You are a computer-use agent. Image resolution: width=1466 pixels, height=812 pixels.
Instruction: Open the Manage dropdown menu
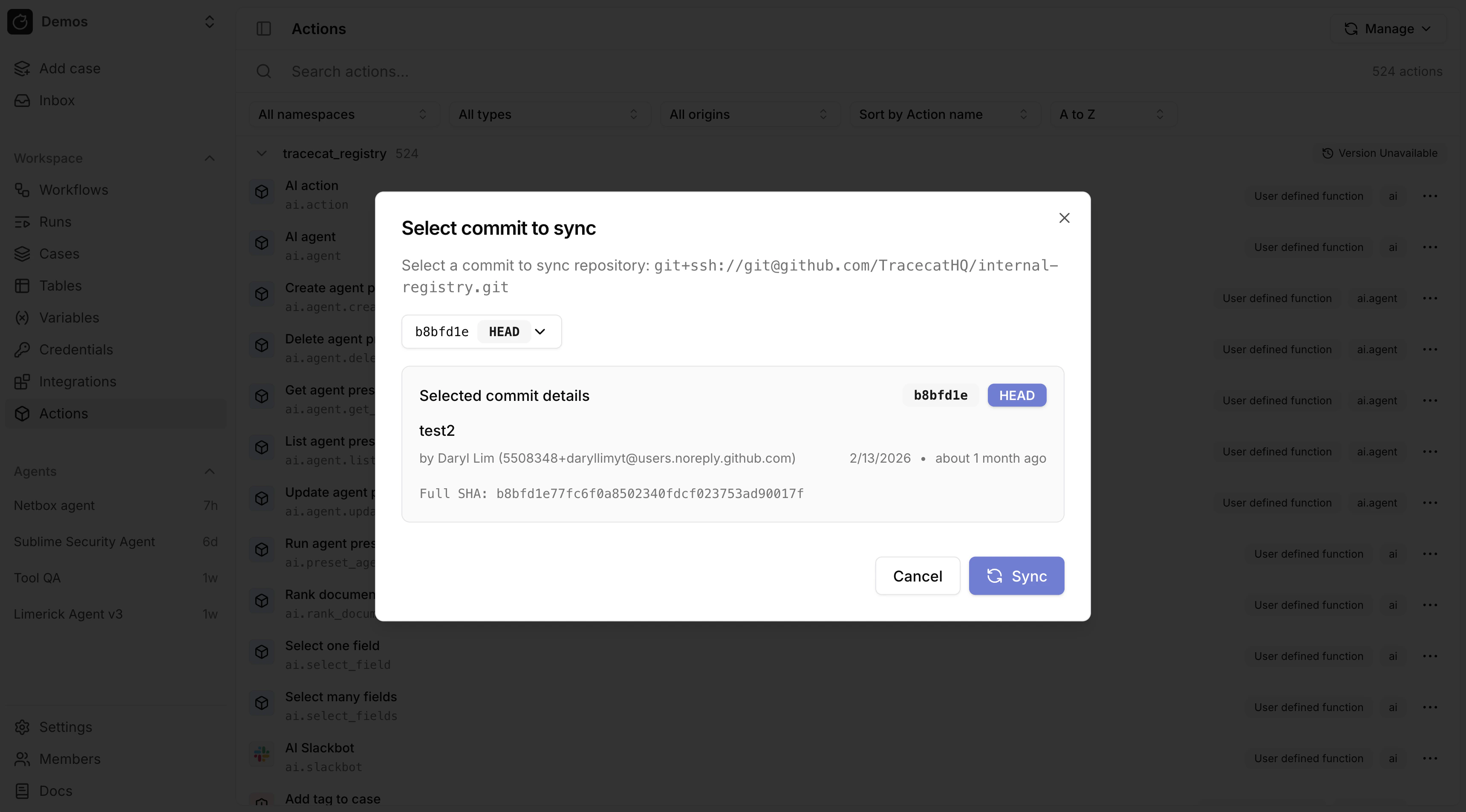coord(1388,29)
